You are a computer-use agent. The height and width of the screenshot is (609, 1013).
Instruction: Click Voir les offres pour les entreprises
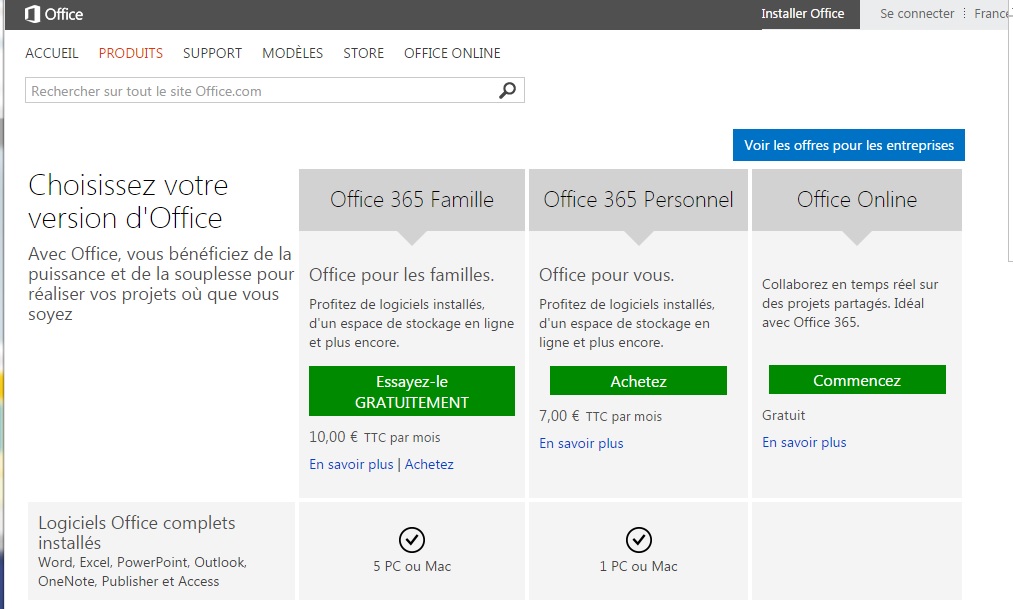849,145
